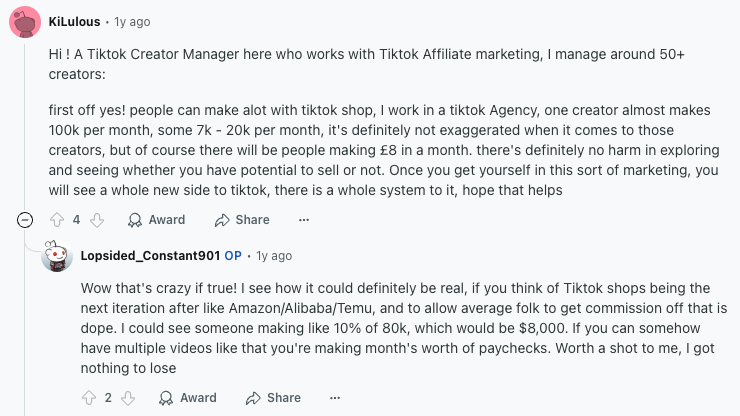Open KiLulous's user profile link
The height and width of the screenshot is (416, 740).
click(74, 20)
